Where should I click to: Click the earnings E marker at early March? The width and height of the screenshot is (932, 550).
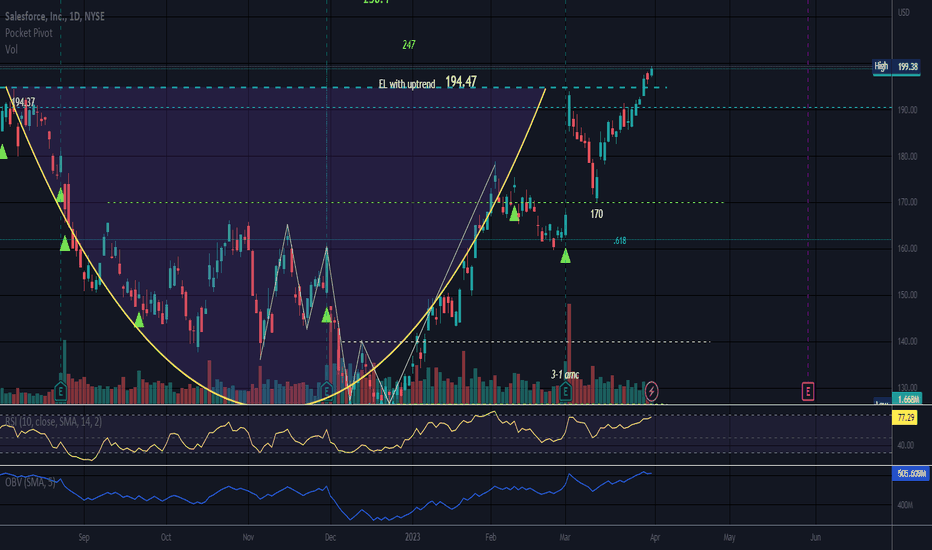565,391
